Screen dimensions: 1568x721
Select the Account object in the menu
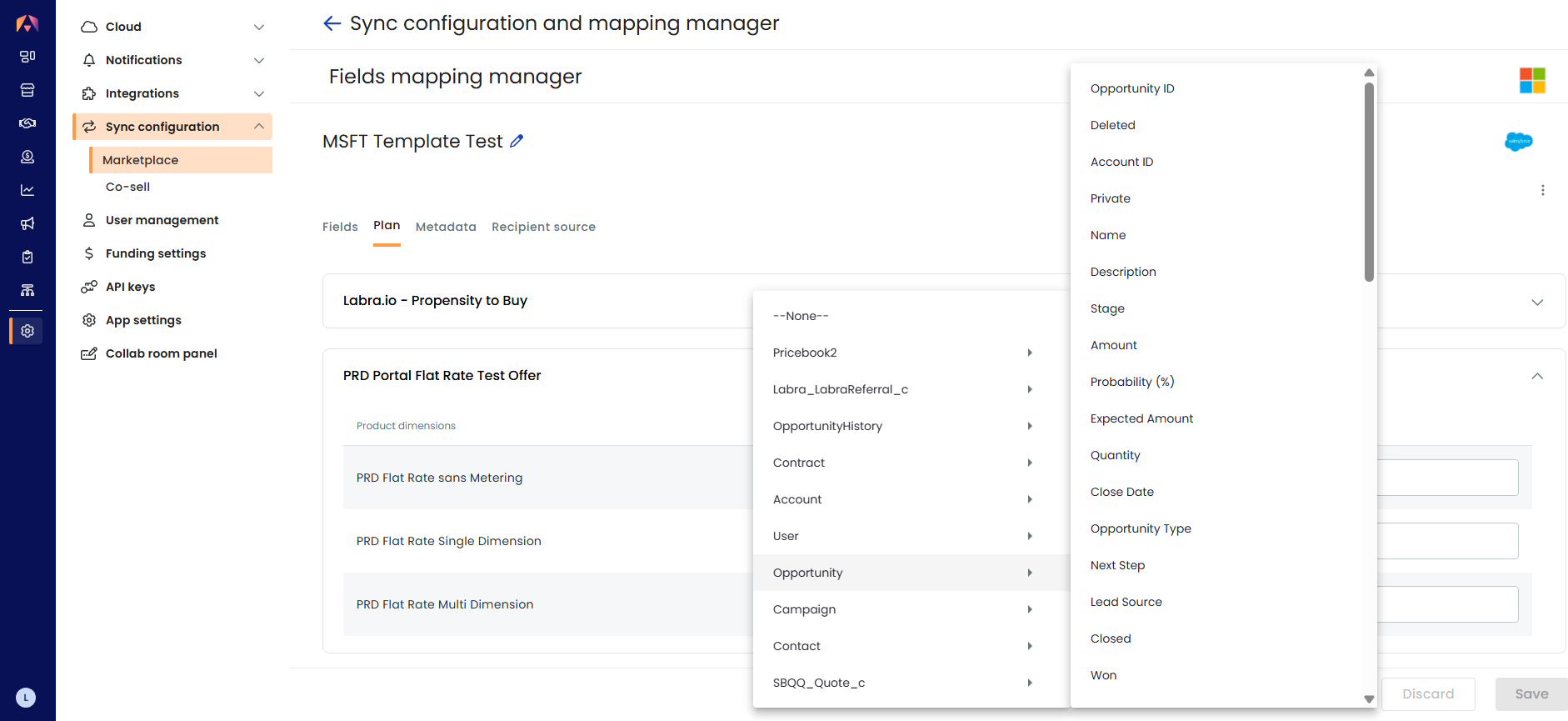click(x=911, y=499)
